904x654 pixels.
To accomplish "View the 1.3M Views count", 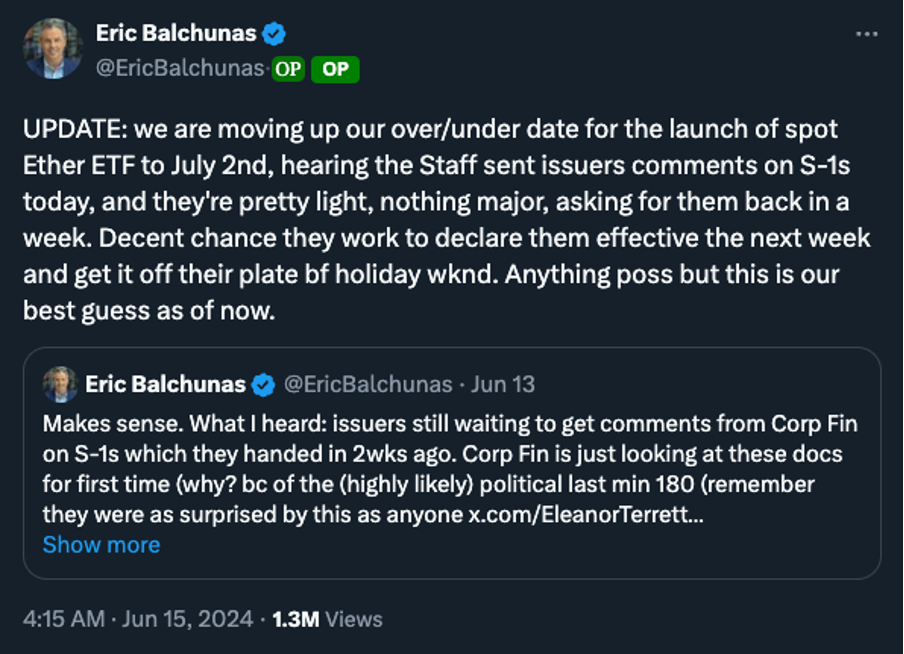I will pyautogui.click(x=295, y=619).
